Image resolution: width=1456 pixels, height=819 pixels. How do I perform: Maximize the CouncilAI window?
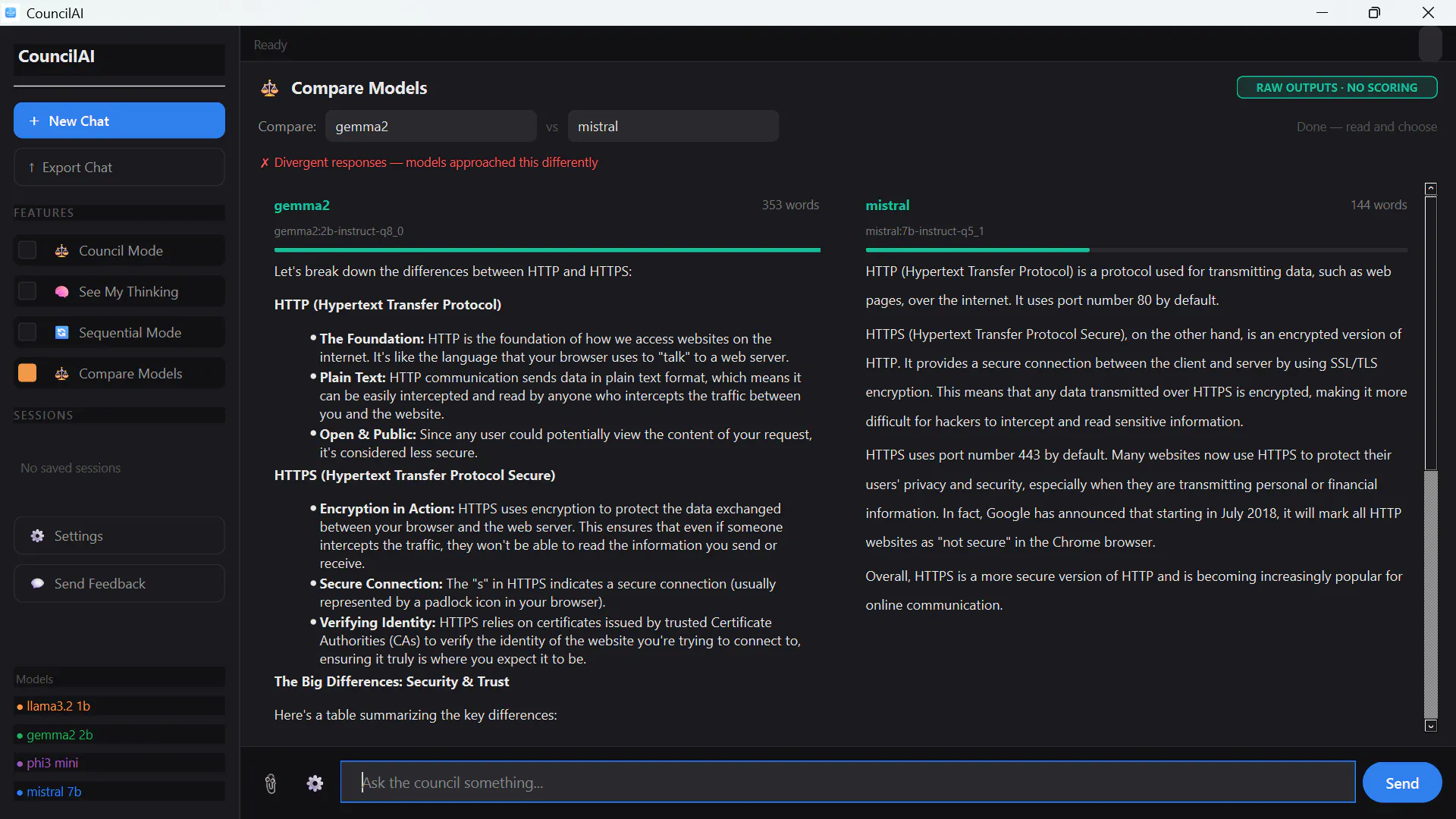click(1374, 13)
